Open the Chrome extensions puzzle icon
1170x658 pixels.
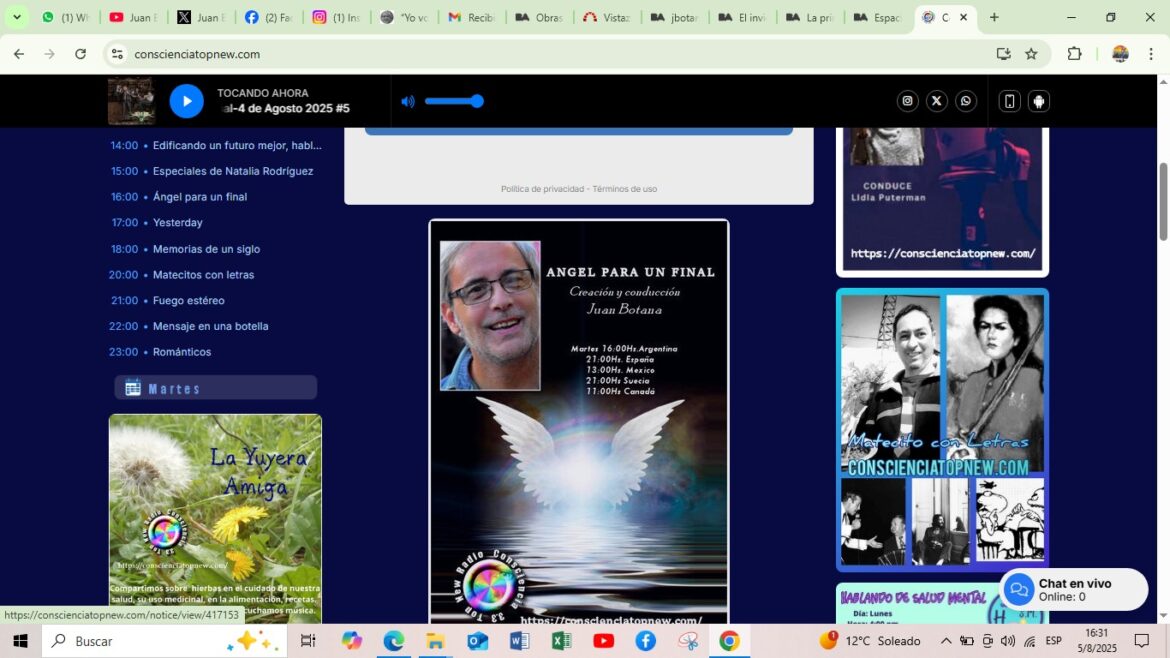[x=1075, y=54]
